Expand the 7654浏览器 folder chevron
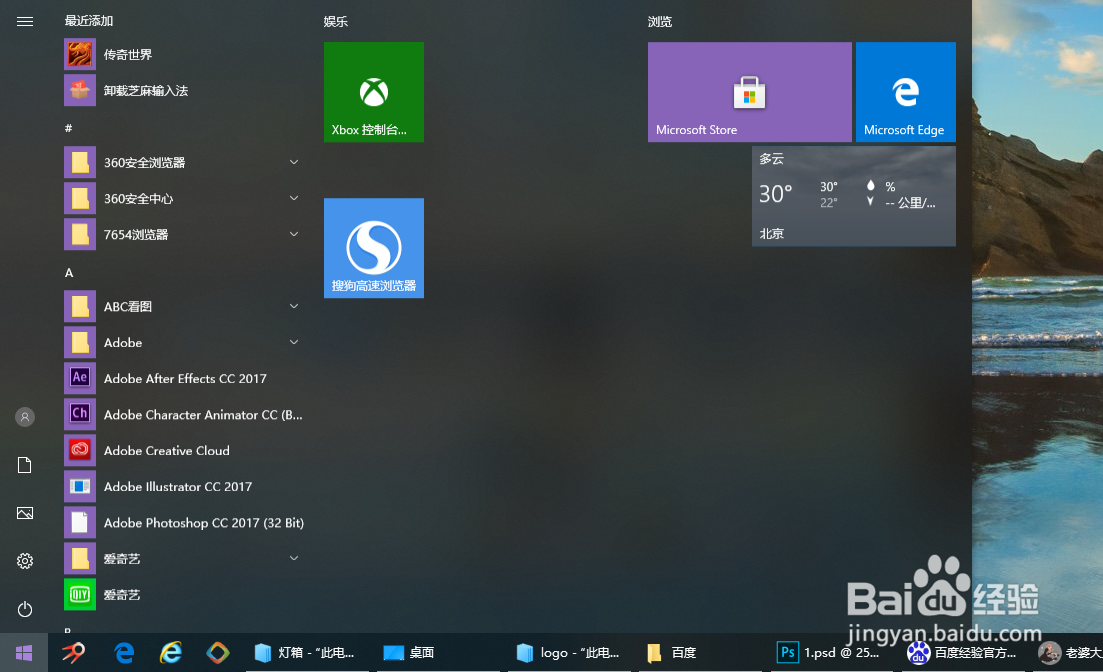The width and height of the screenshot is (1103, 672). click(x=294, y=234)
